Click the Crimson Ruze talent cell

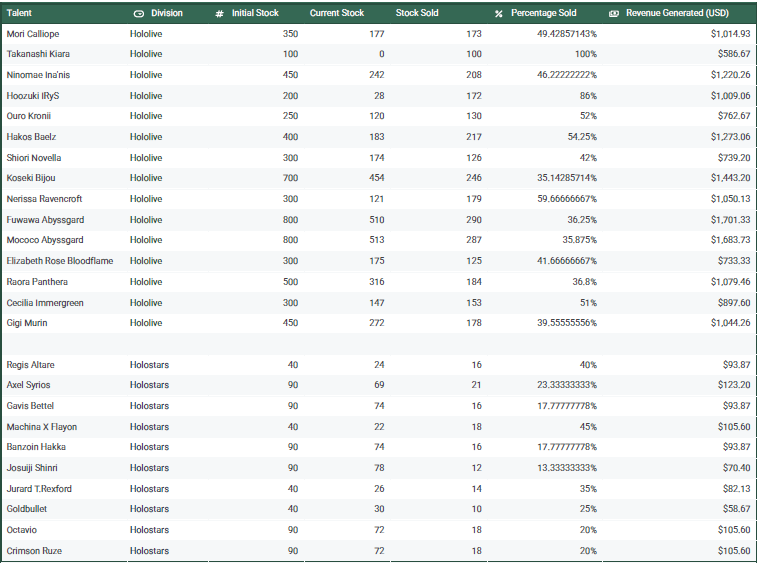pyautogui.click(x=34, y=551)
